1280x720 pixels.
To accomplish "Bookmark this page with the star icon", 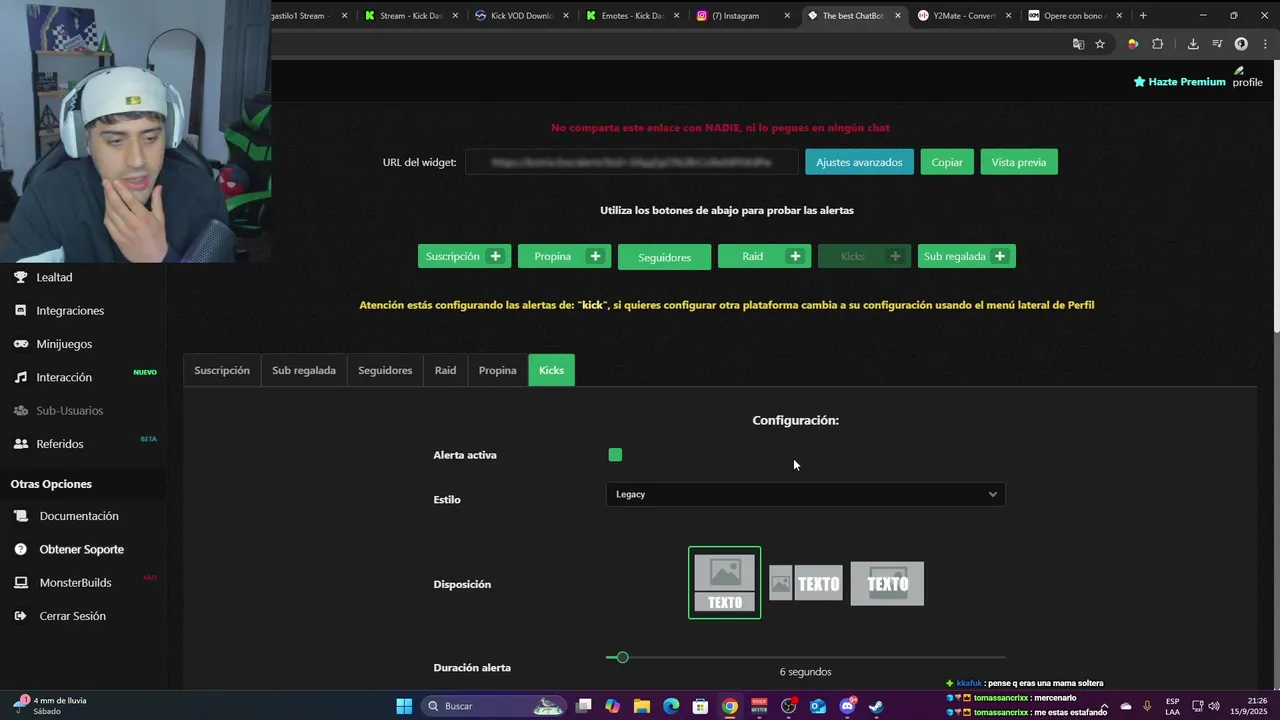I will 1100,44.
